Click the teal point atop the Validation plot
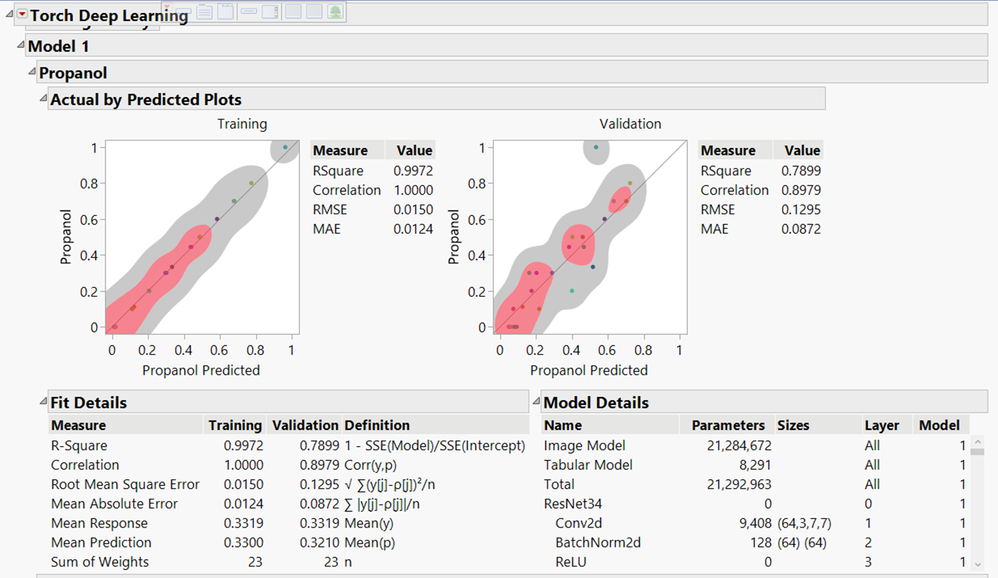 [x=596, y=147]
